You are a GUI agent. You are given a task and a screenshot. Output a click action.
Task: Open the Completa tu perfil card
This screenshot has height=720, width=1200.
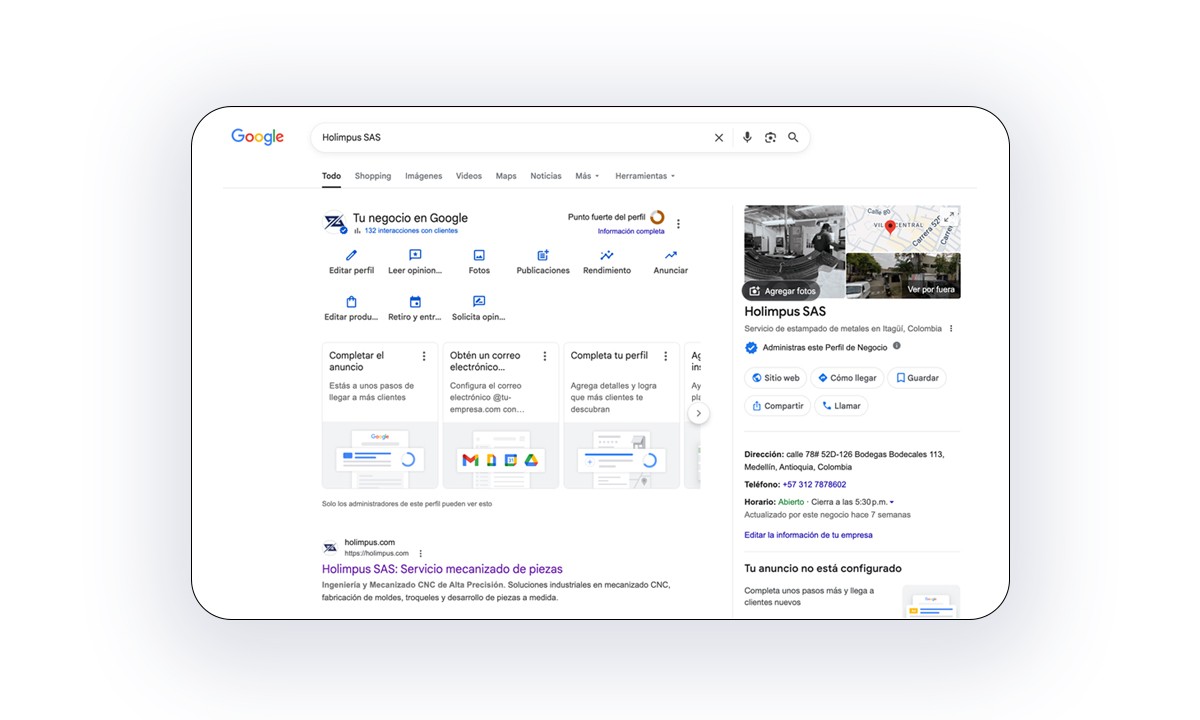click(622, 415)
